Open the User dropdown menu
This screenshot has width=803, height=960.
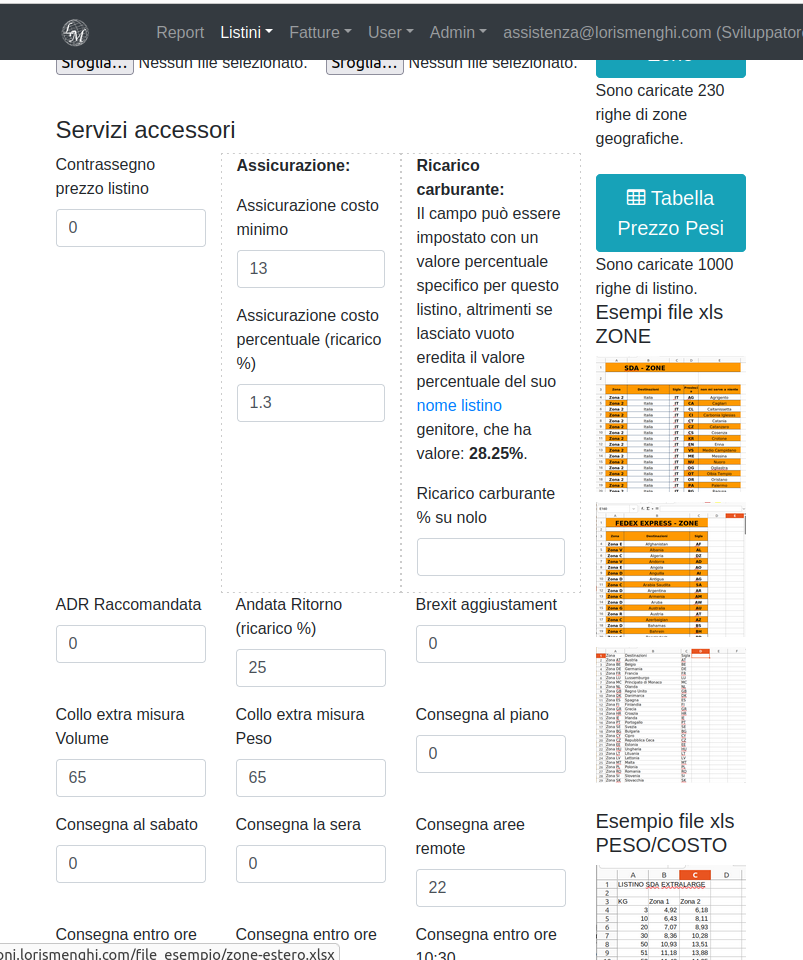pos(390,32)
